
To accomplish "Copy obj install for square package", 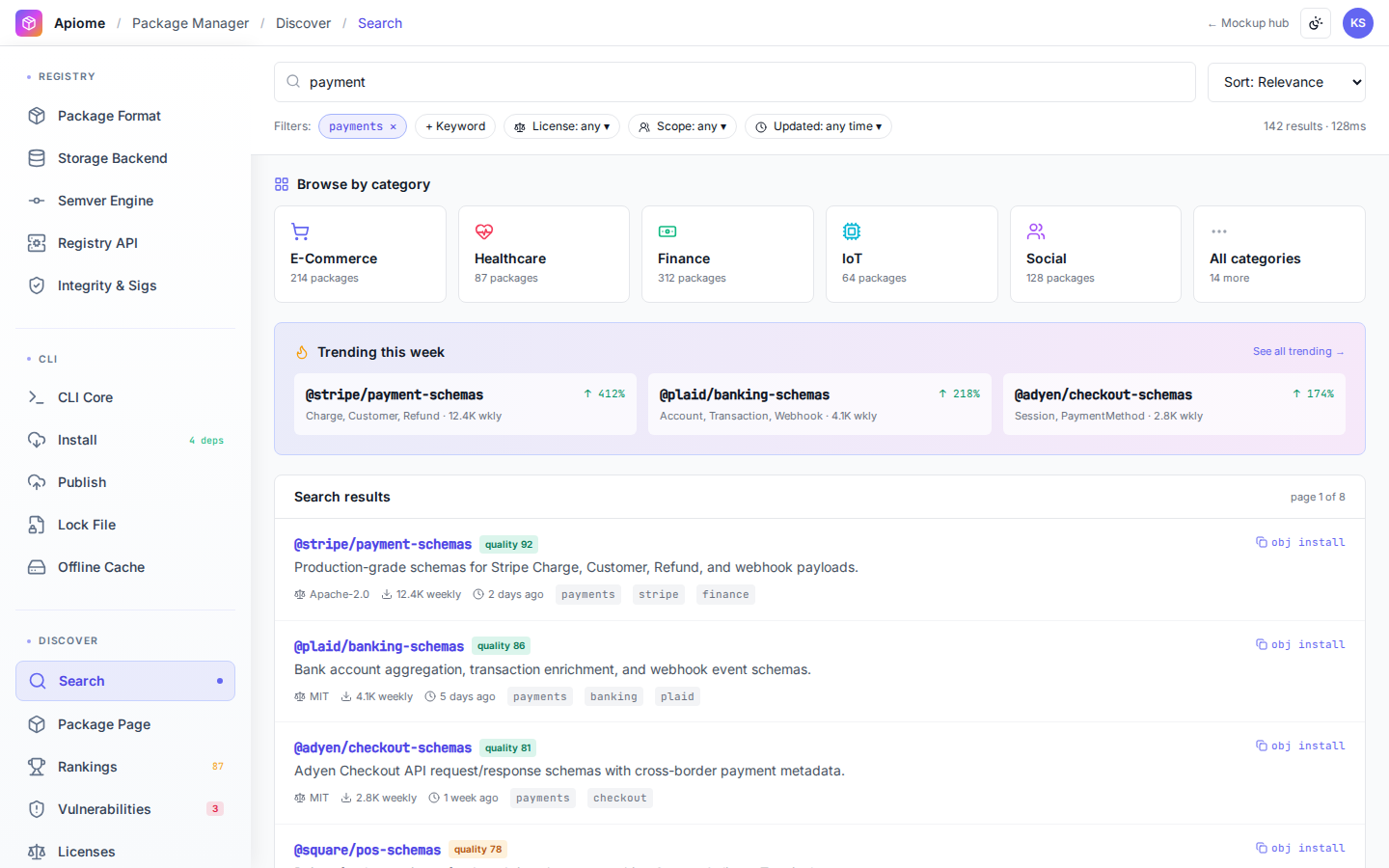I will (1300, 848).
